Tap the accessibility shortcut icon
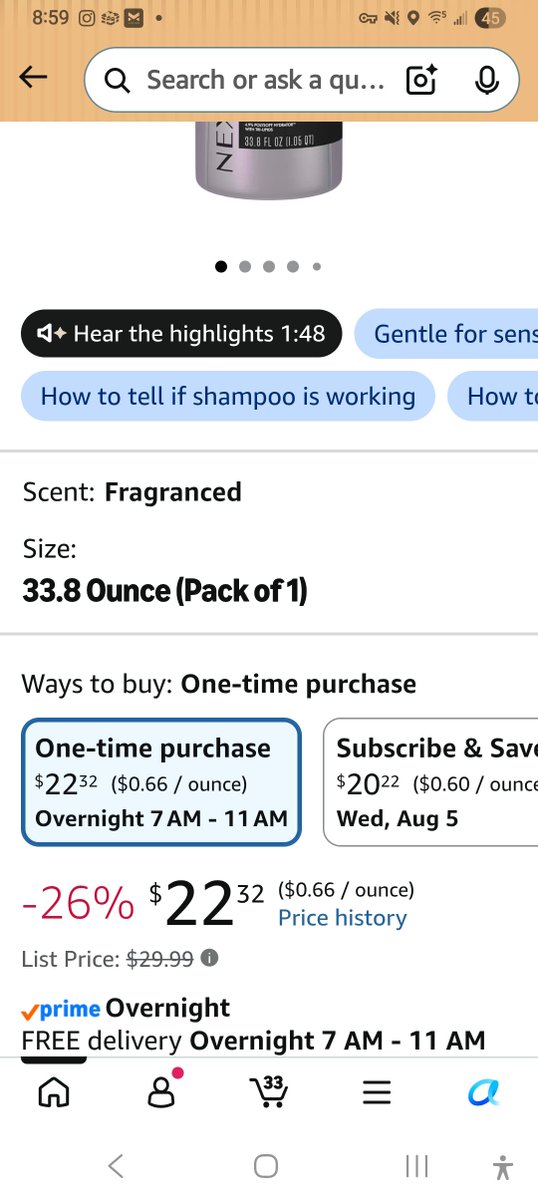 tap(503, 1166)
